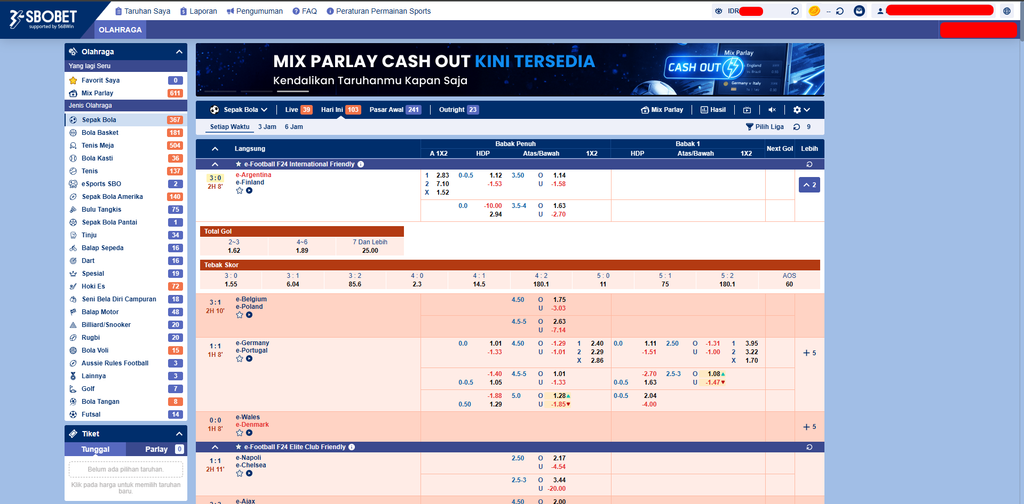The height and width of the screenshot is (504, 1024).
Task: Collapse extra markets for e-Argentina match
Action: tap(809, 185)
